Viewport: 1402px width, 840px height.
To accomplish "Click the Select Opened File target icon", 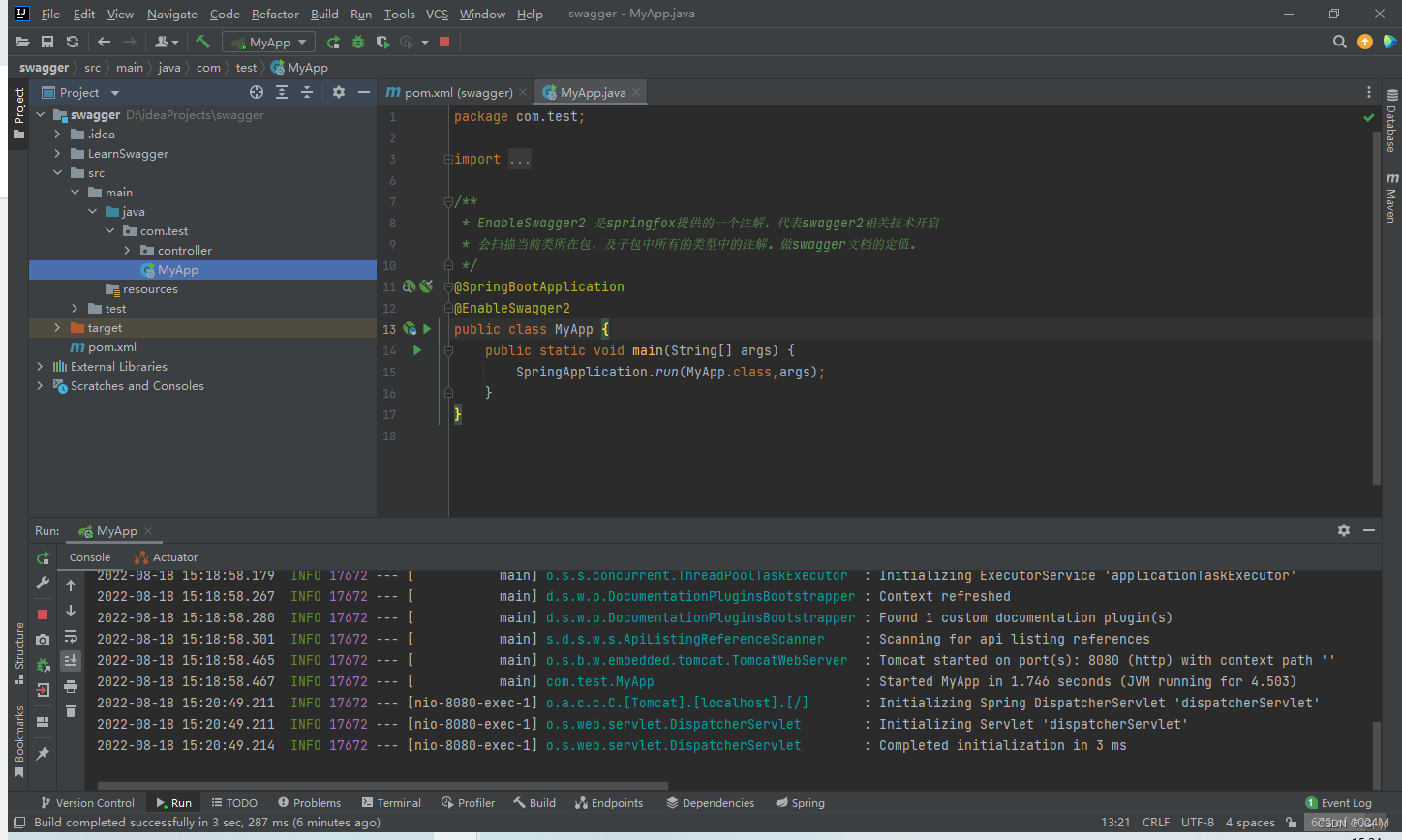I will click(257, 92).
